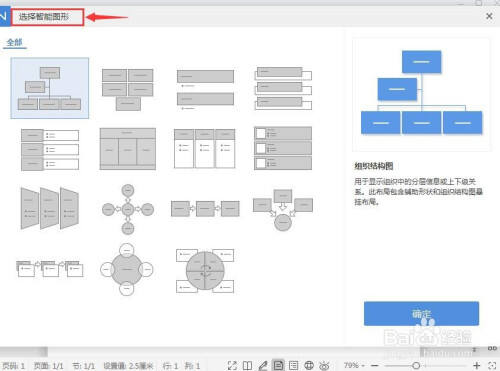Image resolution: width=500 pixels, height=371 pixels.
Task: Confirm selection with the 确定 button
Action: [421, 314]
